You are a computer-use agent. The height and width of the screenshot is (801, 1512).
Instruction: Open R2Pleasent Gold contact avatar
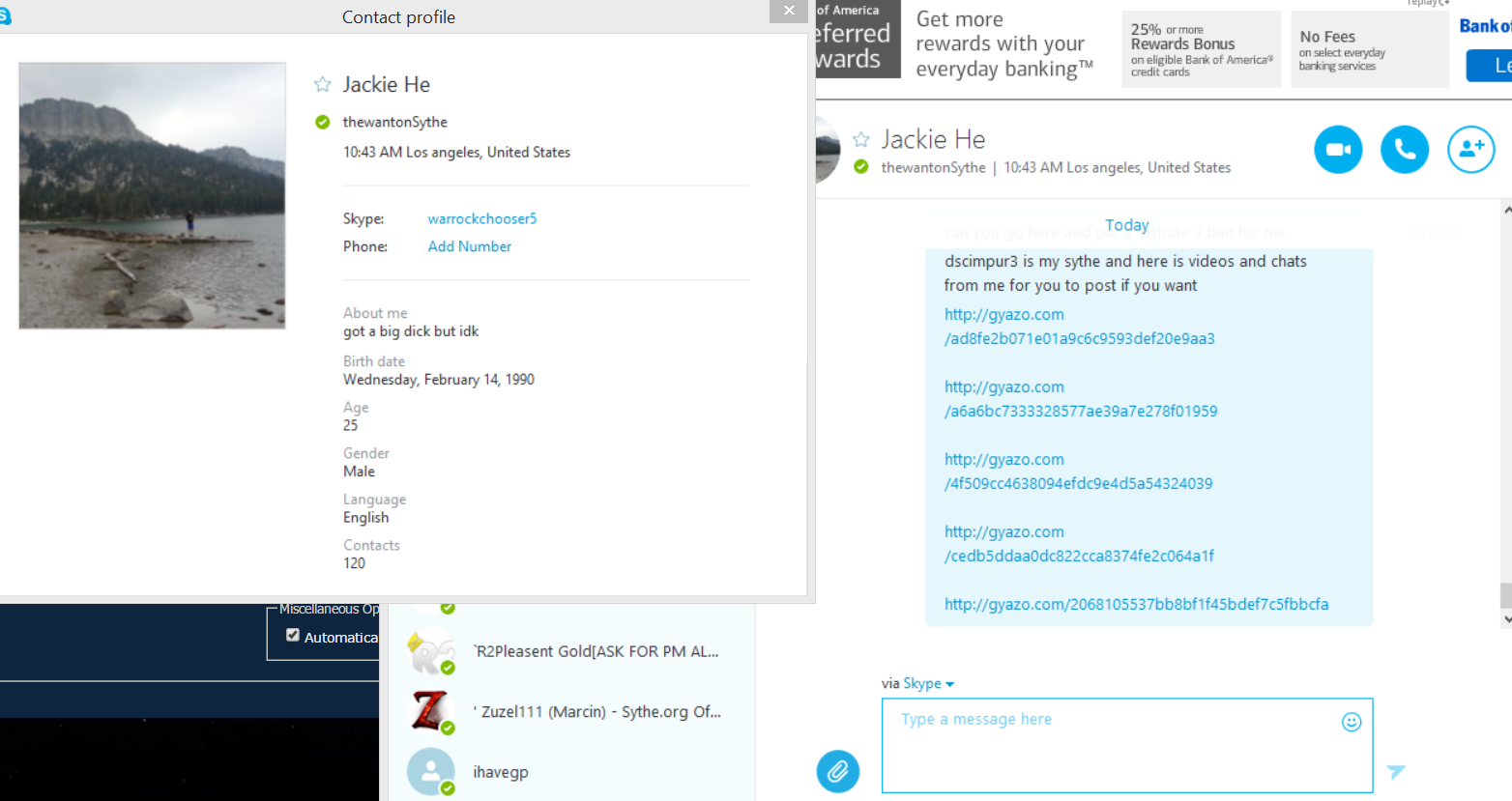click(x=431, y=651)
